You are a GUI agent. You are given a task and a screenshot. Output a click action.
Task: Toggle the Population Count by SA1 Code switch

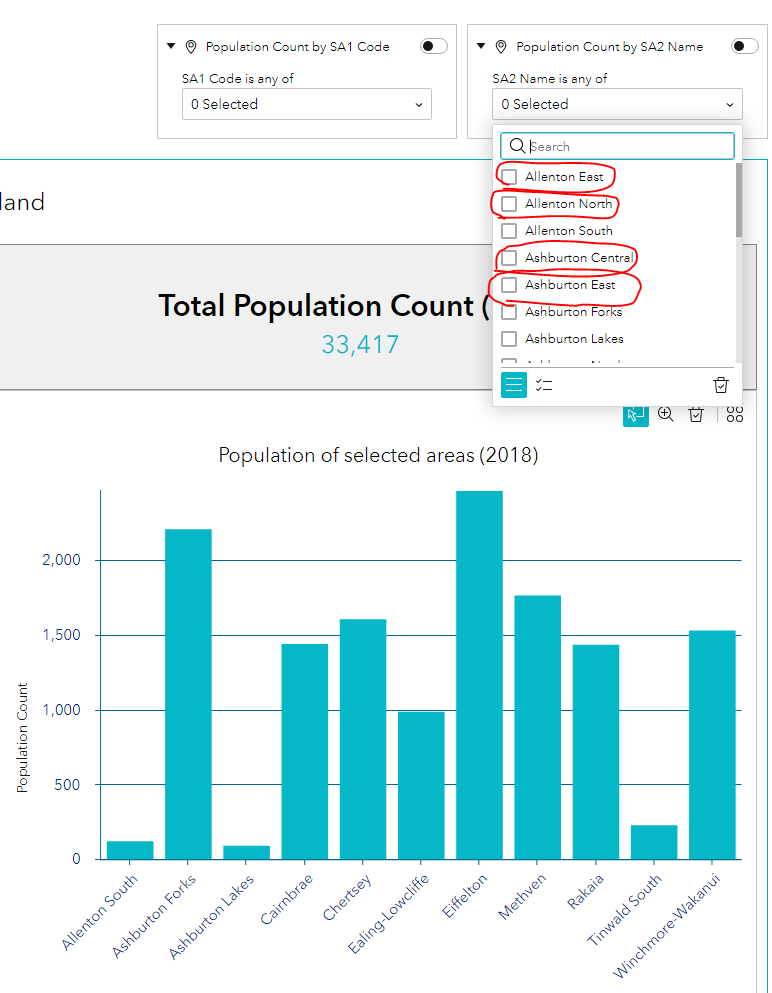pos(434,46)
